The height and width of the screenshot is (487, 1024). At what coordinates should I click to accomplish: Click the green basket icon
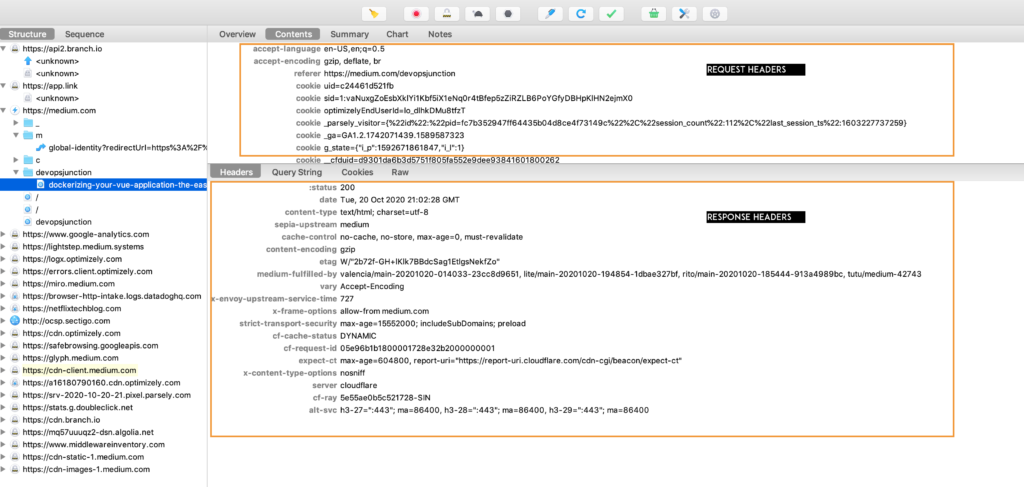point(652,14)
